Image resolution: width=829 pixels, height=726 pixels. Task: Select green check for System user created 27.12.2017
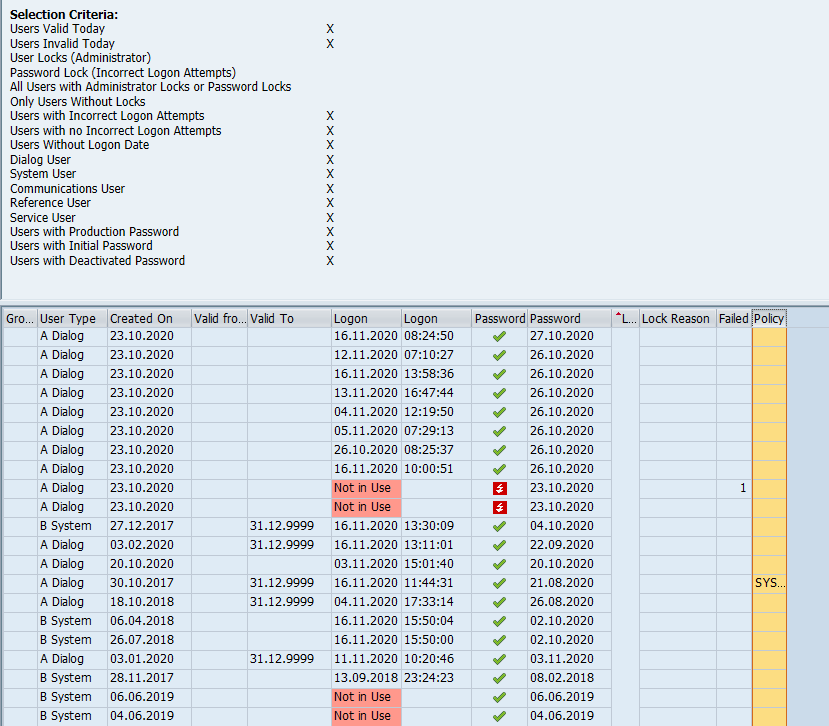pos(498,526)
